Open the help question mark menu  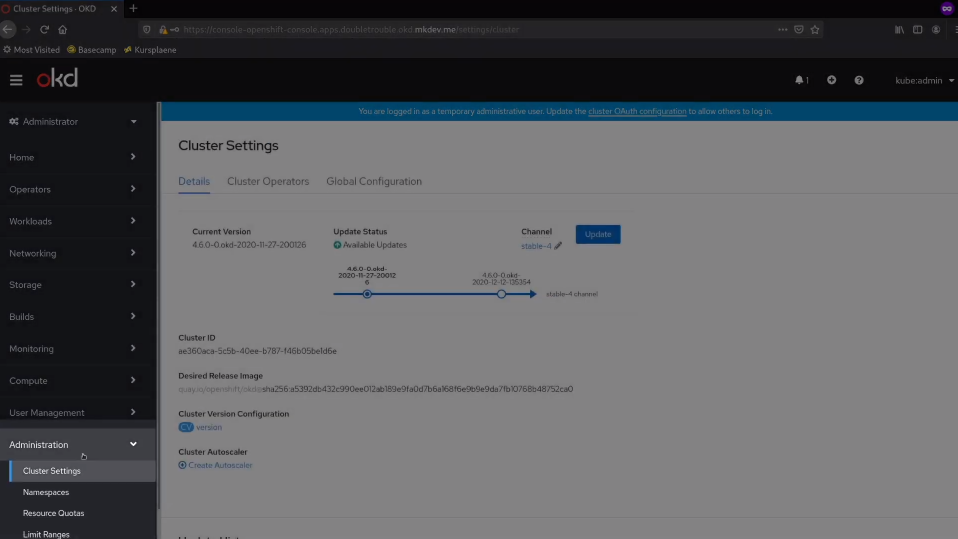[859, 80]
